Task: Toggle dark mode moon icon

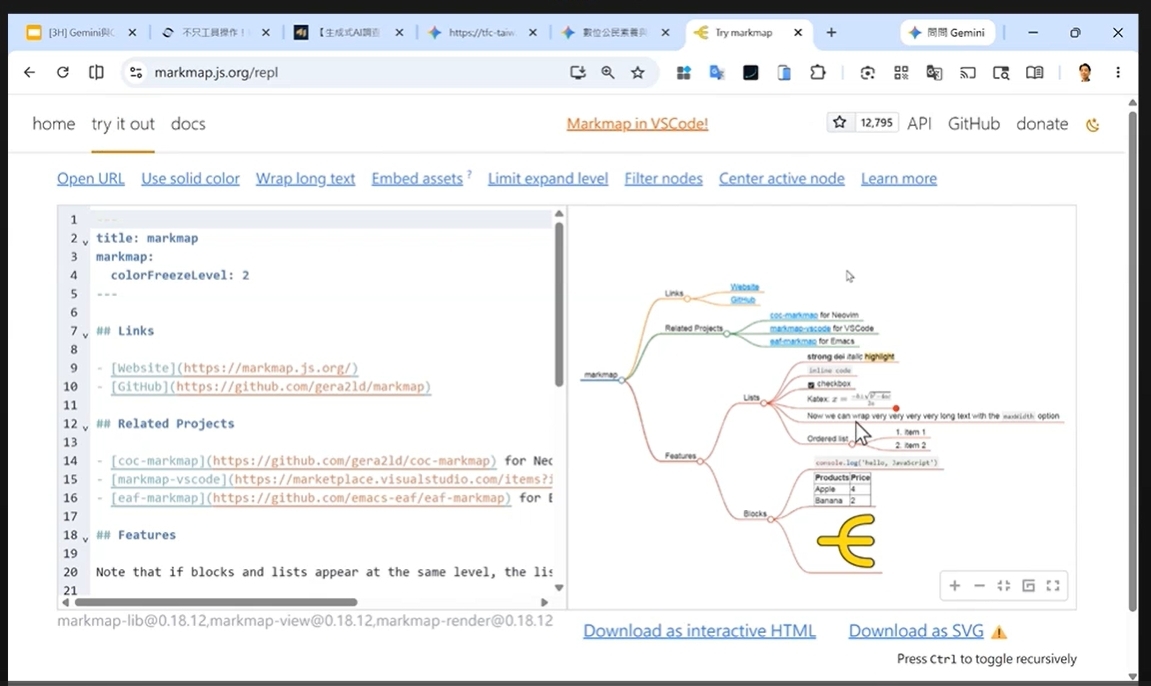Action: click(1092, 125)
